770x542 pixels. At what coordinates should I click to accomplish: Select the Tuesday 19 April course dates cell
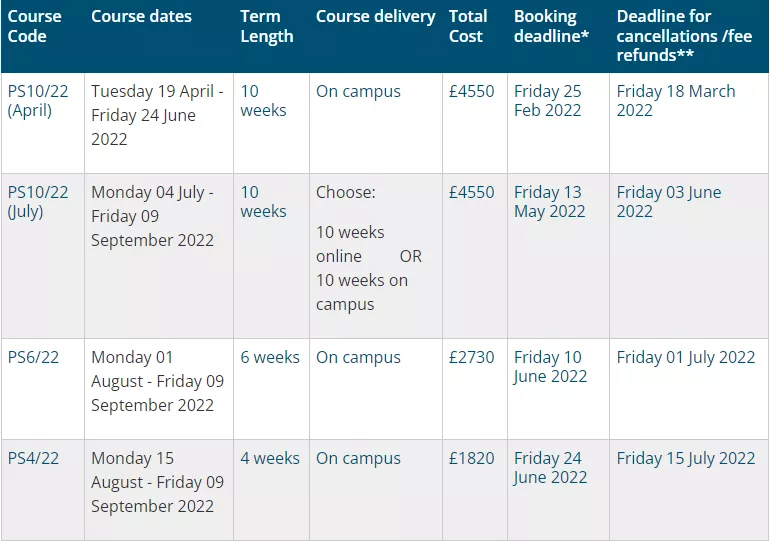click(x=157, y=115)
